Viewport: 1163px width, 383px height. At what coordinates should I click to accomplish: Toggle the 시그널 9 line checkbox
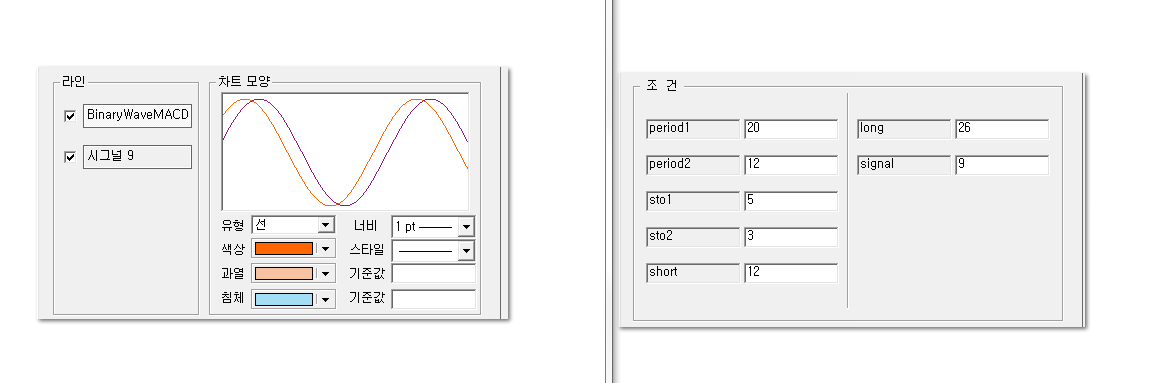coord(70,157)
